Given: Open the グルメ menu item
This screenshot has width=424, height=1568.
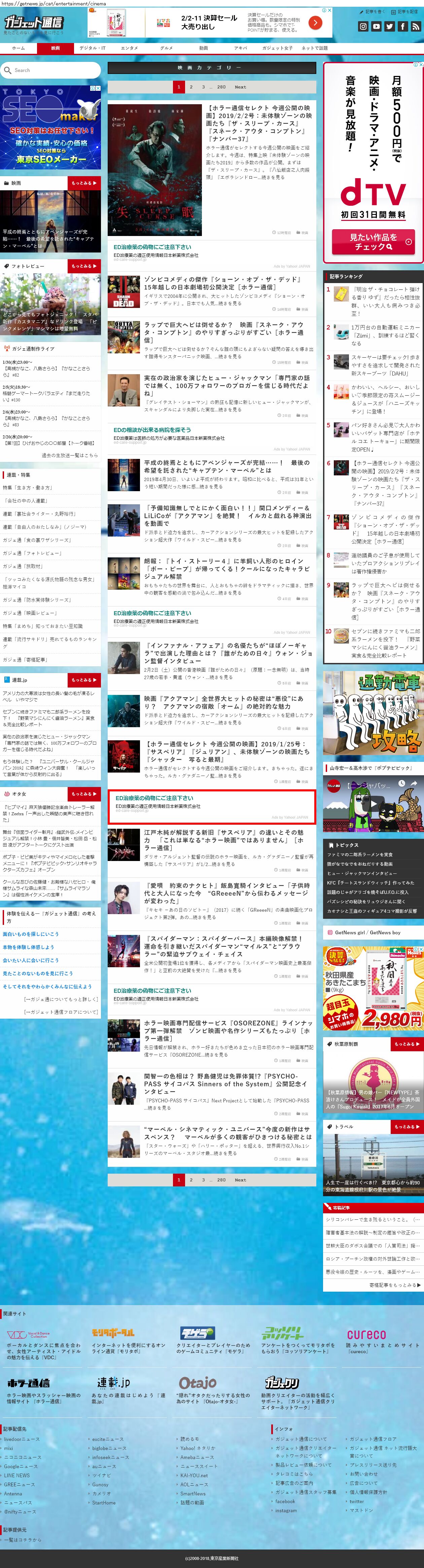Looking at the screenshot, I should (x=166, y=48).
